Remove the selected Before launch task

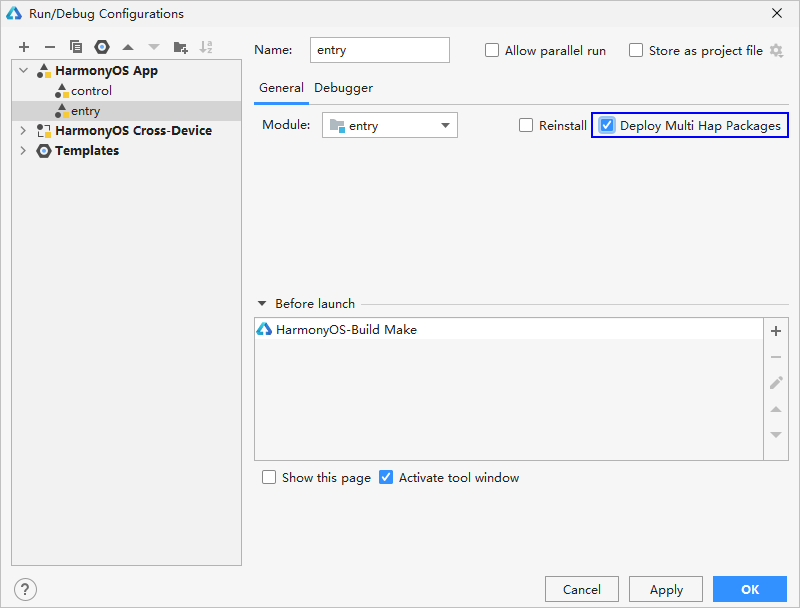pos(776,357)
